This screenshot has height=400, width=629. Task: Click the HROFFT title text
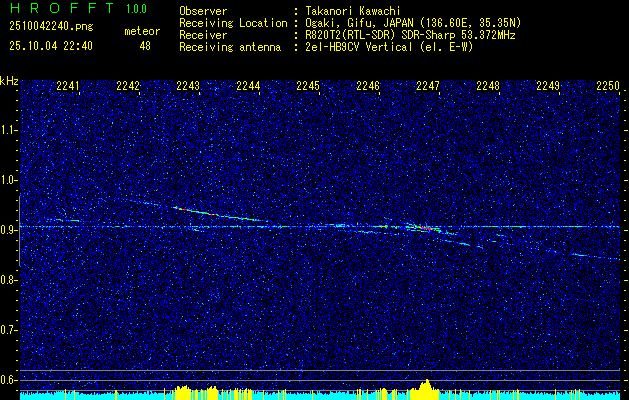(62, 8)
